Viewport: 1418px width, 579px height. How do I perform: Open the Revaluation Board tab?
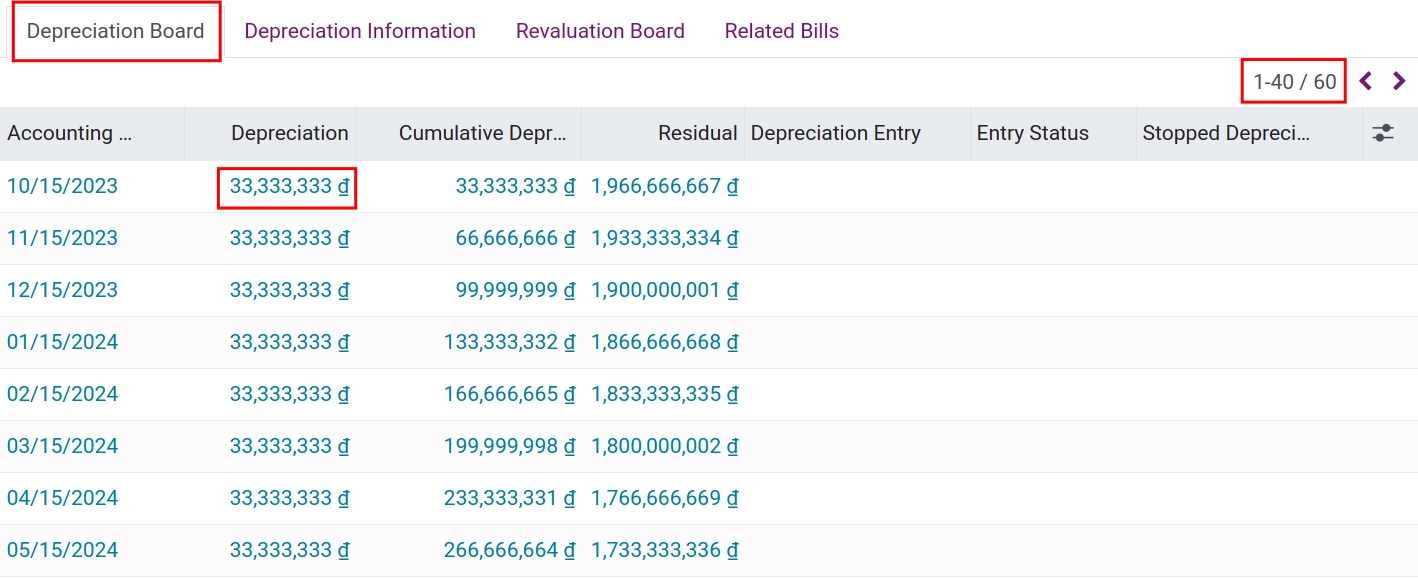tap(600, 31)
